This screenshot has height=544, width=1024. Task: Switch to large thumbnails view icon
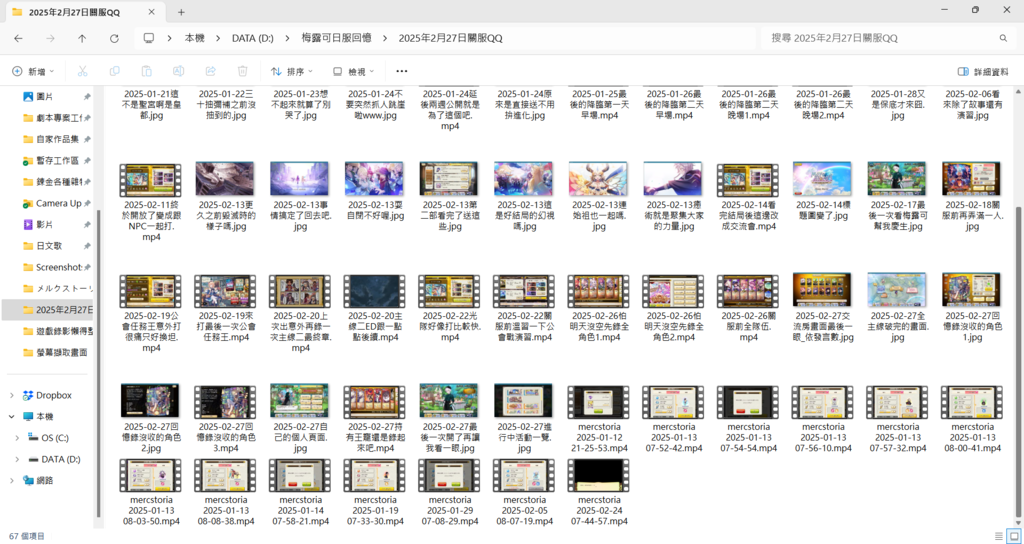click(x=1014, y=536)
